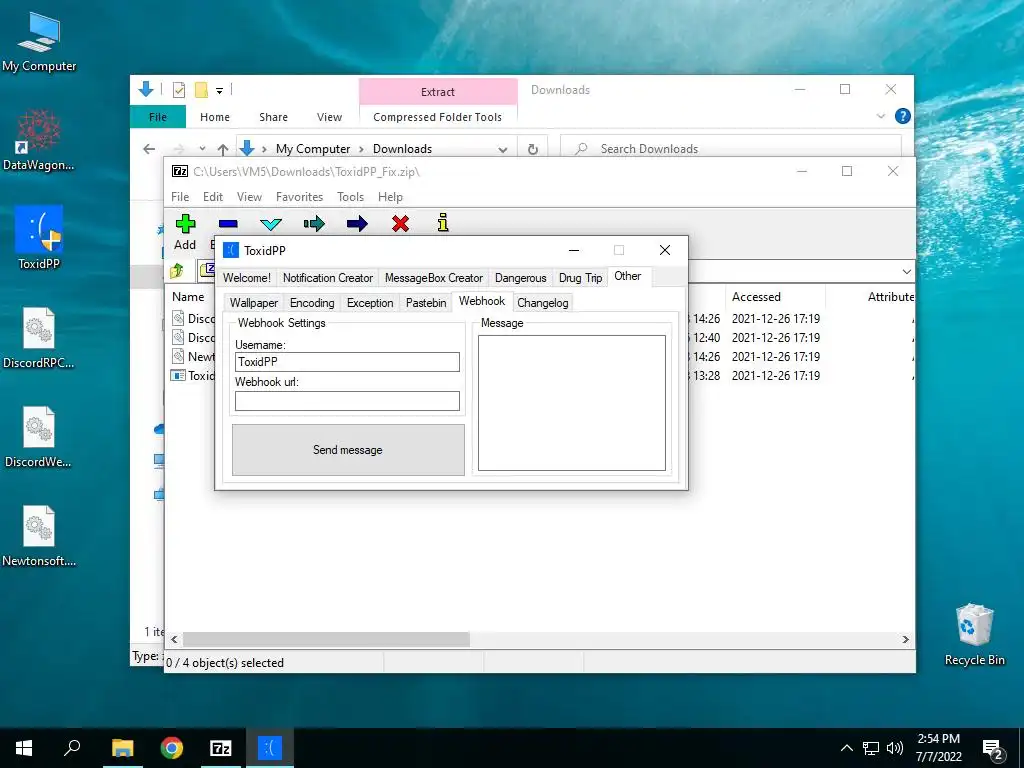Switch to the Dangerous tab

tap(520, 278)
